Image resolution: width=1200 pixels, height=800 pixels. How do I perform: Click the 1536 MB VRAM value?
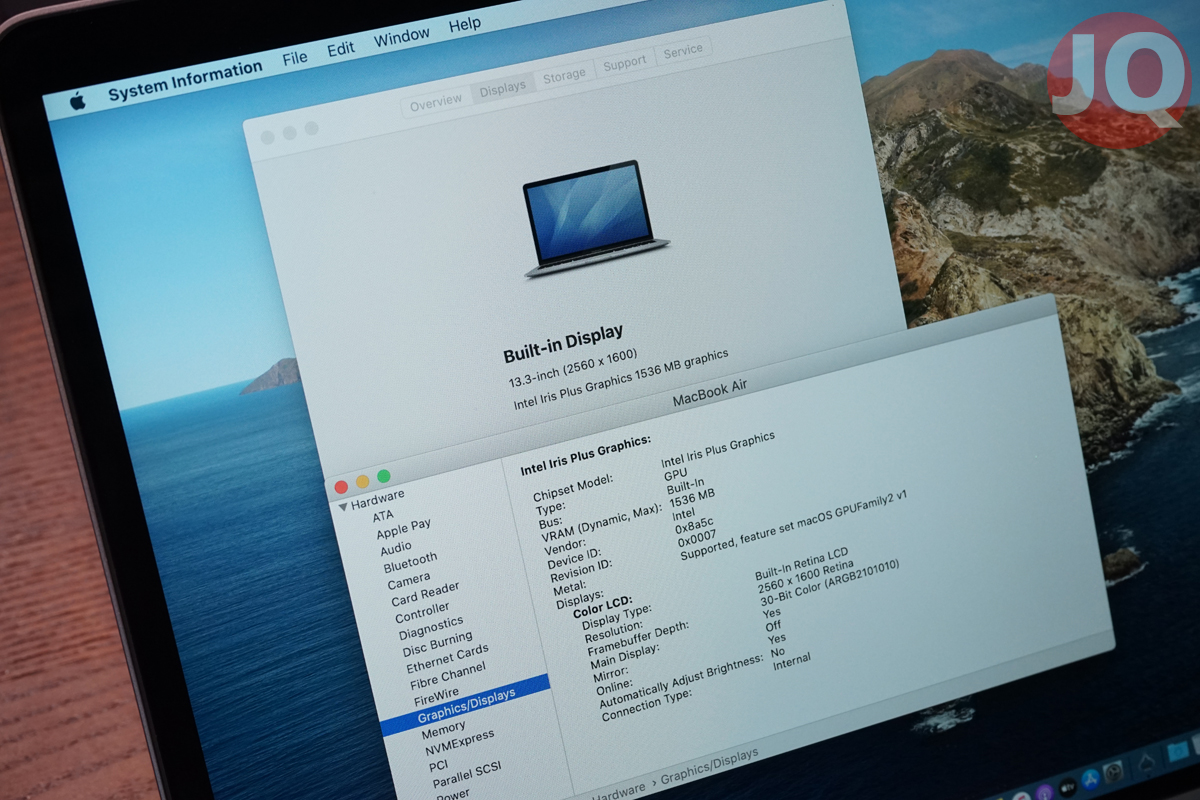pos(692,499)
